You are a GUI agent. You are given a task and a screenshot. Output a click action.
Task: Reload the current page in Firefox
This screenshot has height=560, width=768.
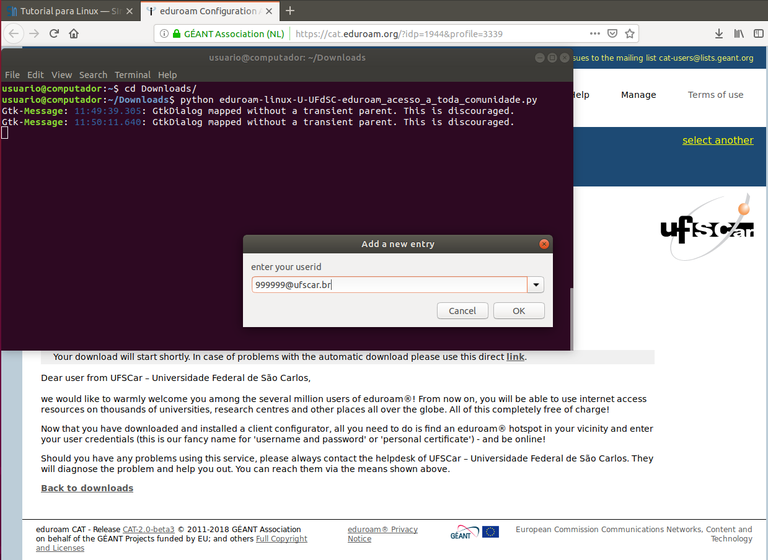tap(54, 33)
